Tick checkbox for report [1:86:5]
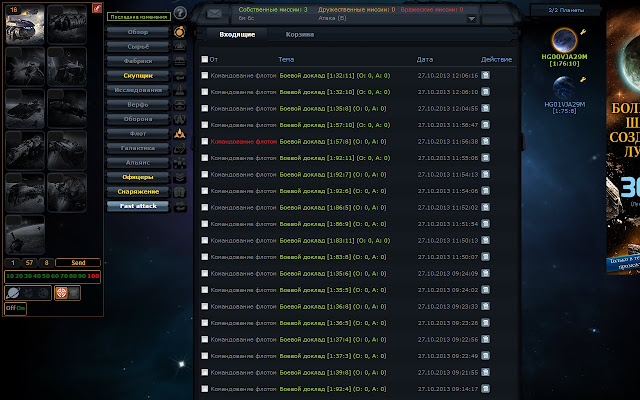 coord(204,207)
